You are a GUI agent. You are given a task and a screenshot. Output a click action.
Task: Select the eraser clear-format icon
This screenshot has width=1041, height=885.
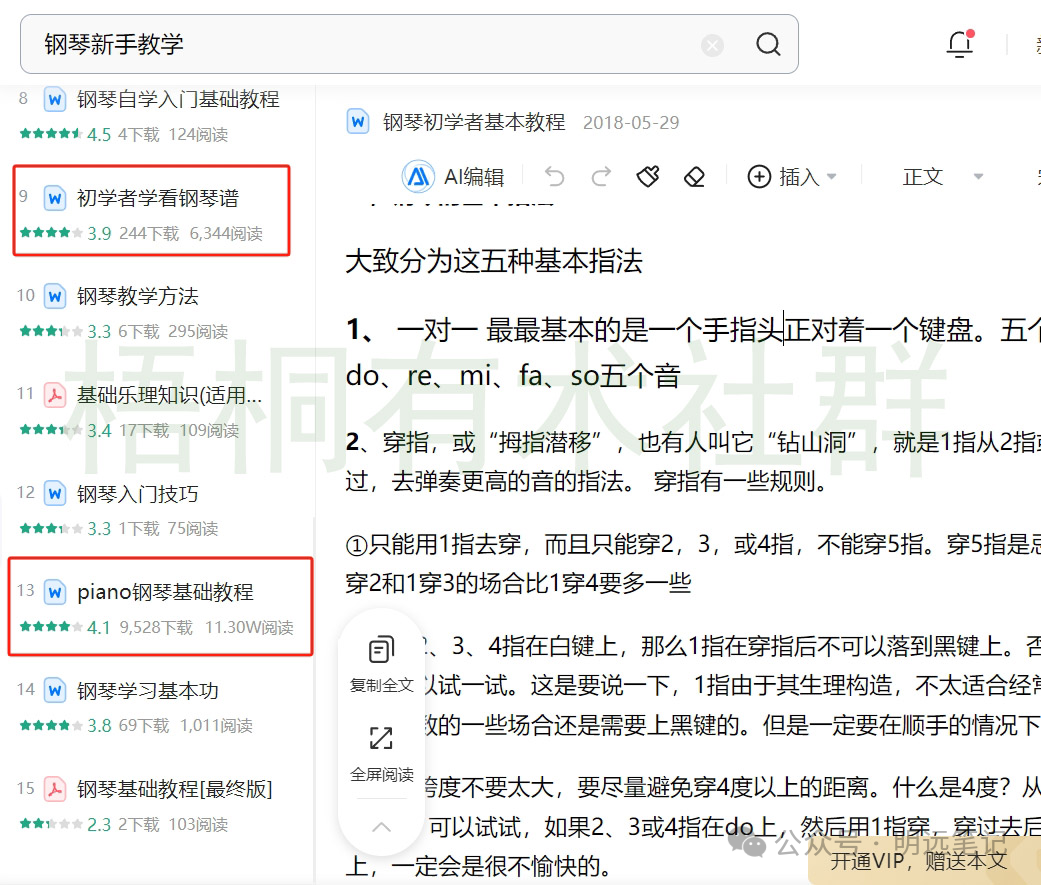(x=695, y=177)
